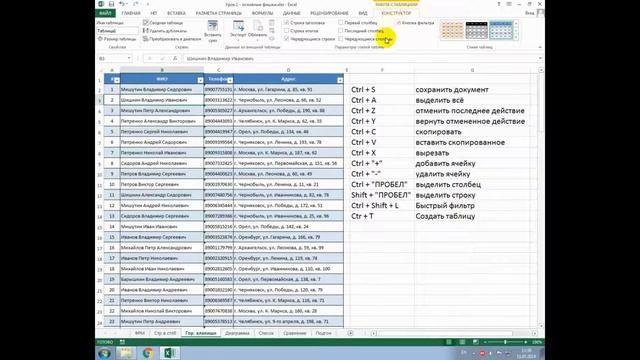Click Convert to Range (Преобразовать в диапазон)

point(171,39)
